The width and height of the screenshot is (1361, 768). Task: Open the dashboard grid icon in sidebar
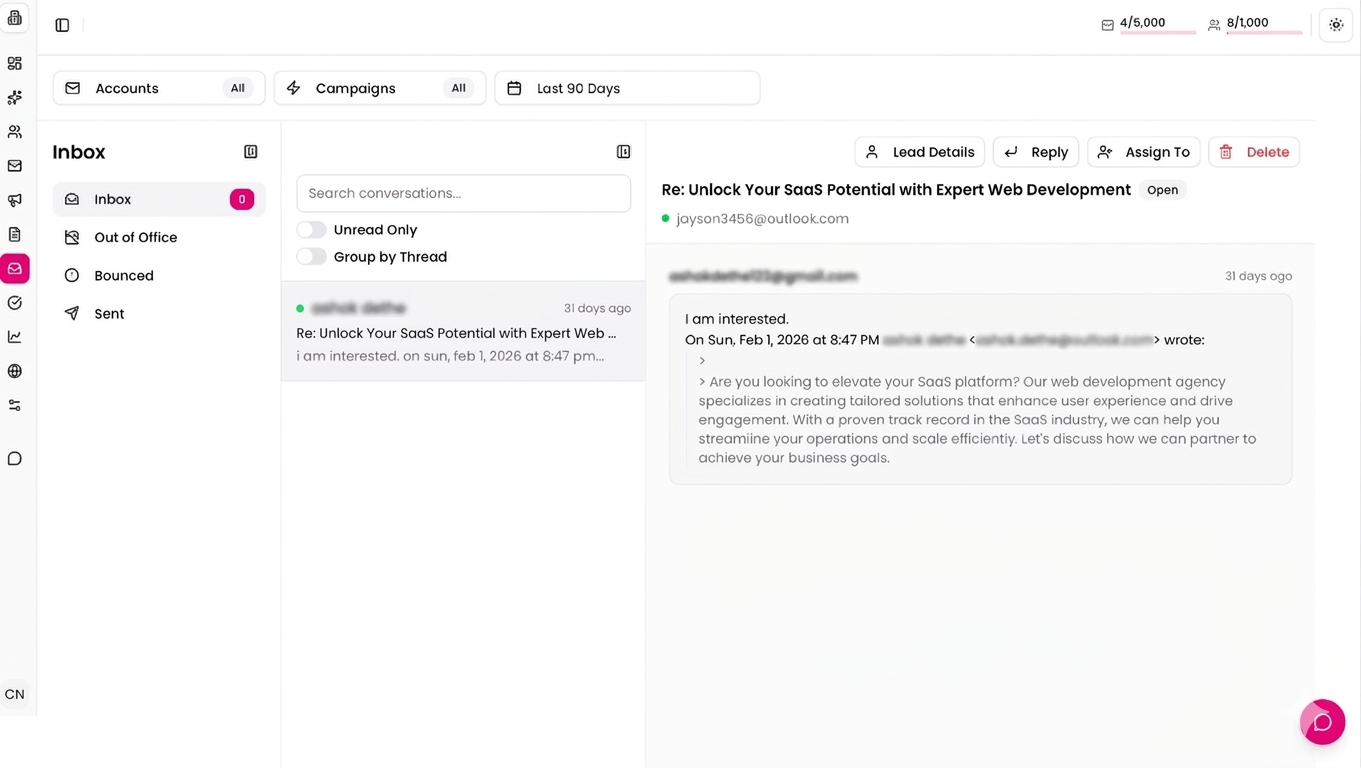tap(14, 63)
